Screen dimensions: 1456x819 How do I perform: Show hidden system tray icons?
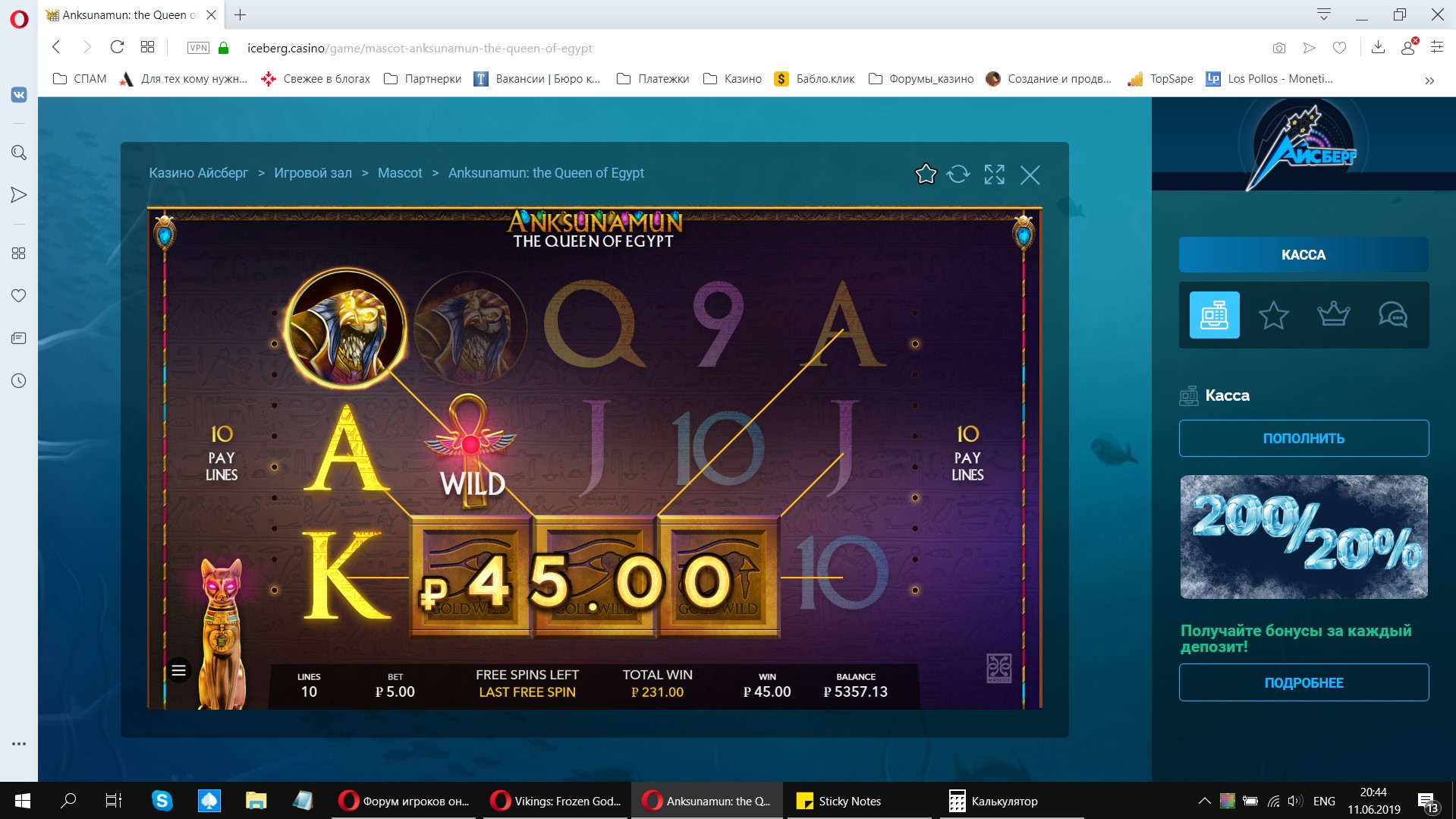[1204, 801]
